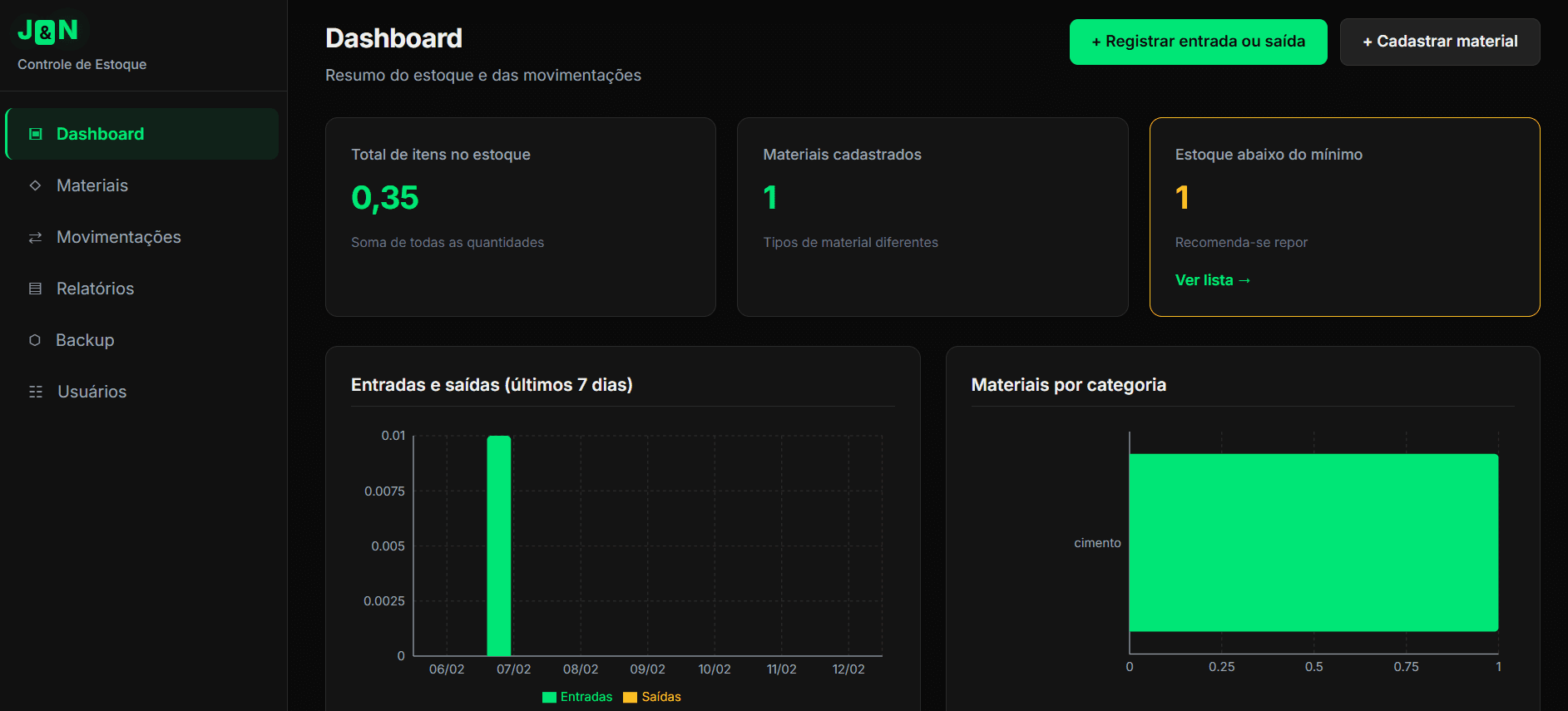Click the Backup hexagon icon

pyautogui.click(x=35, y=340)
